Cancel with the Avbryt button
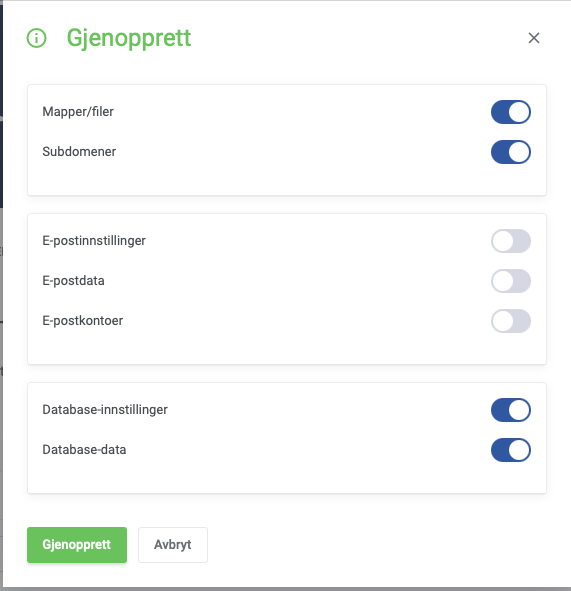This screenshot has height=591, width=571. coord(173,545)
